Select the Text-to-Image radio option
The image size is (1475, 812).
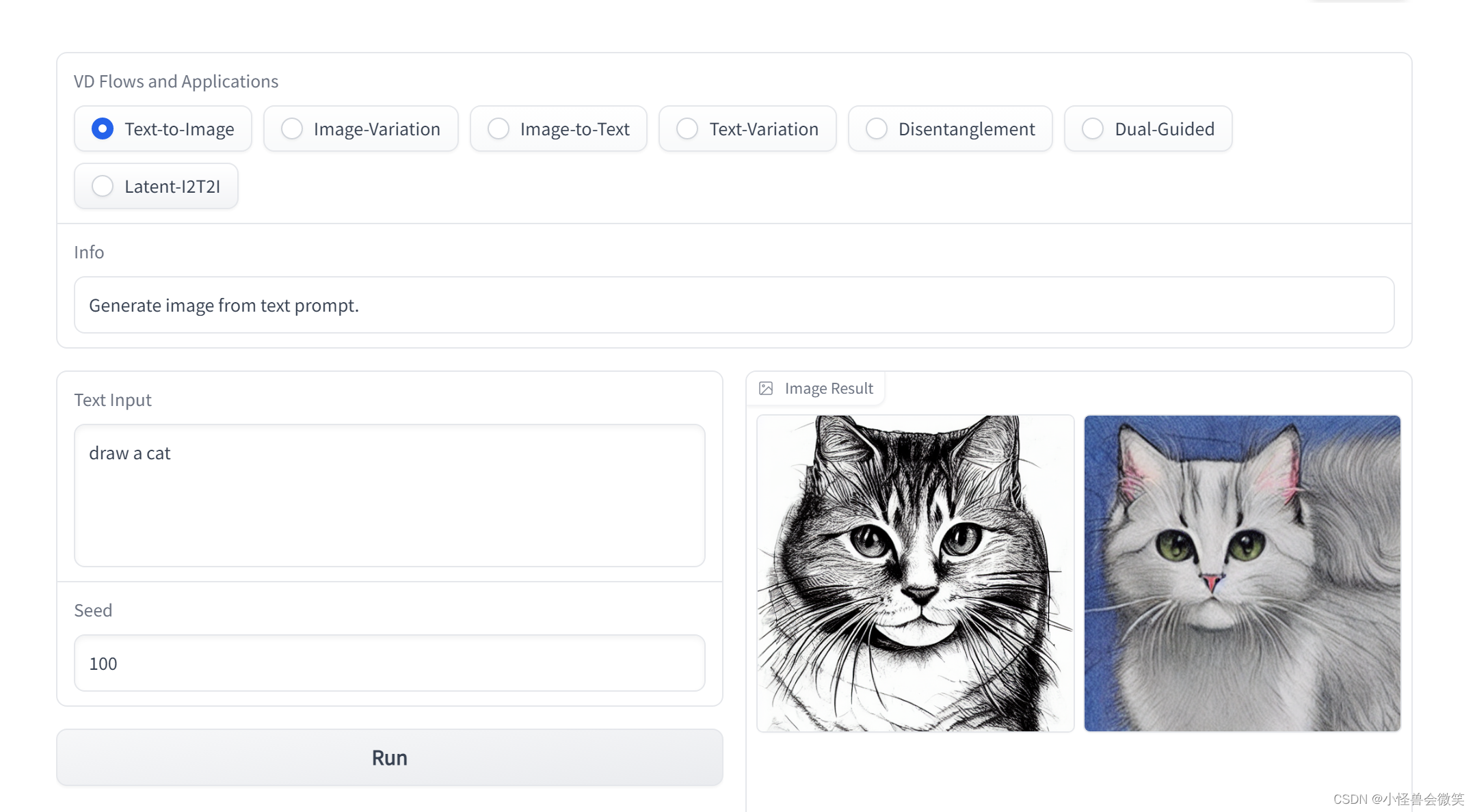click(103, 128)
